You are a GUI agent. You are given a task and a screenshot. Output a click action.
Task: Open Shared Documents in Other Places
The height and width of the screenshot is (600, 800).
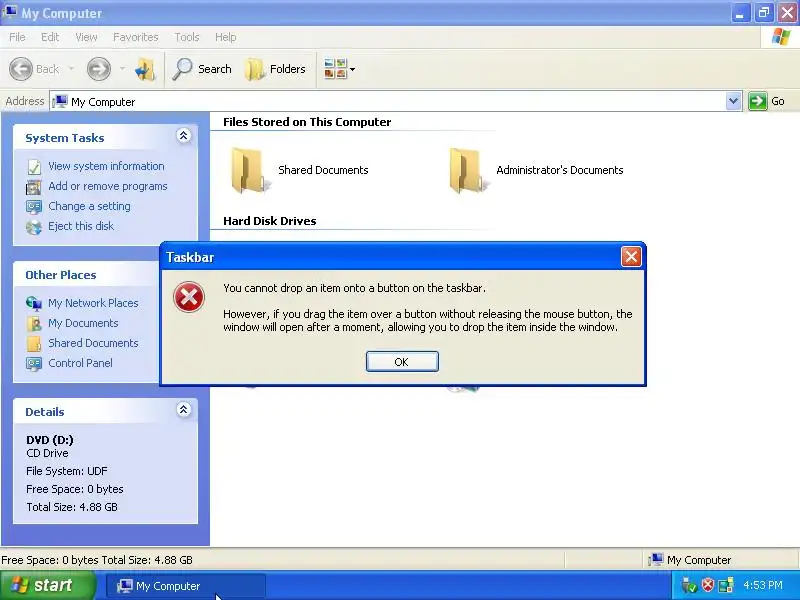[x=93, y=342]
